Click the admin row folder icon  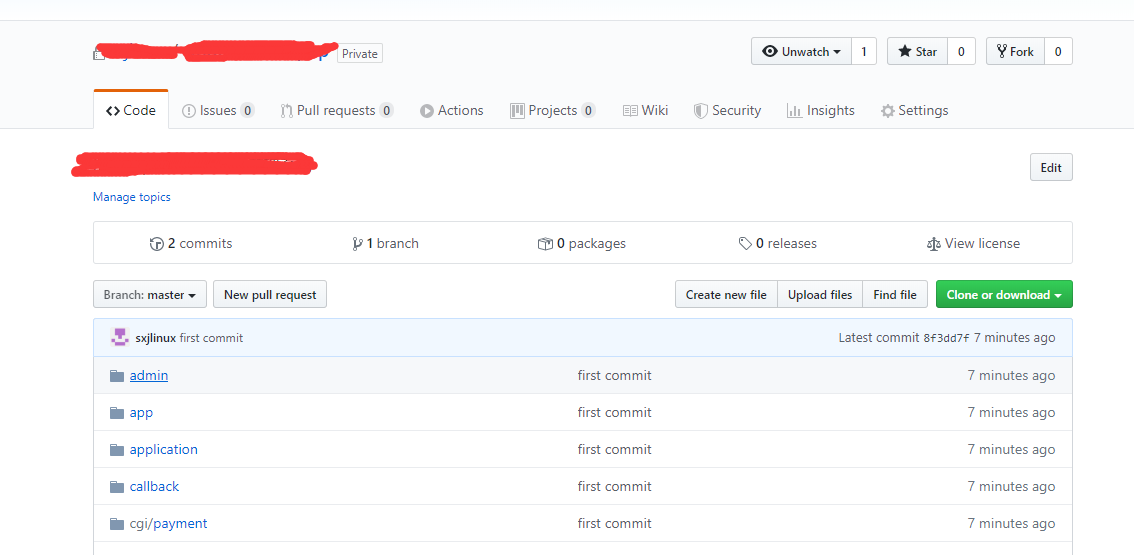click(x=117, y=376)
